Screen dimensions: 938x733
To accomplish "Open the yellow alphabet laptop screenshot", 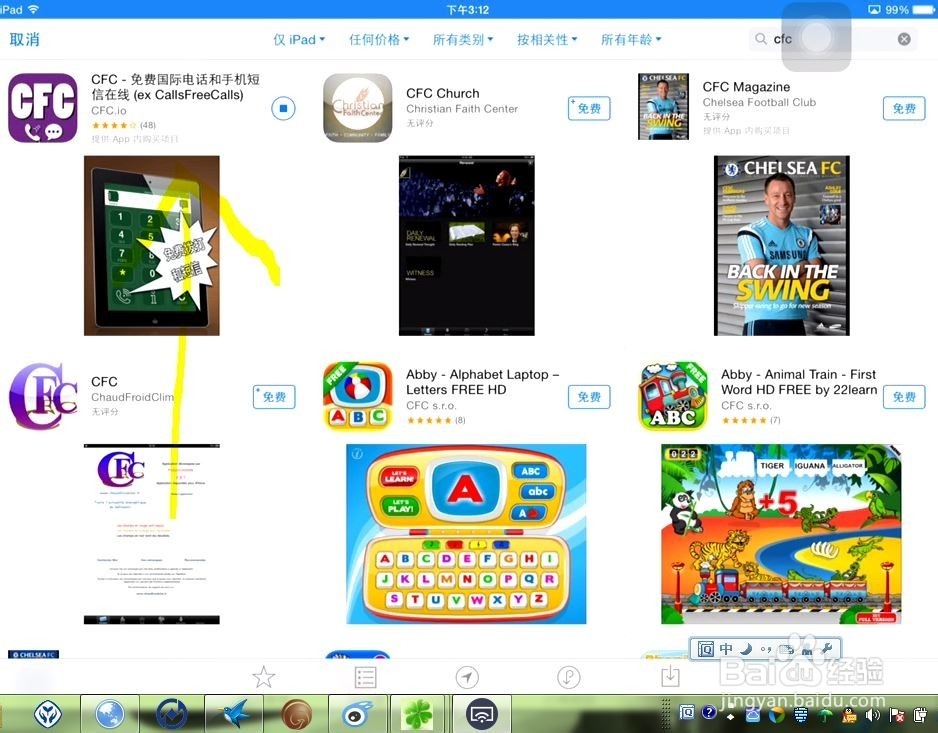I will pyautogui.click(x=467, y=534).
